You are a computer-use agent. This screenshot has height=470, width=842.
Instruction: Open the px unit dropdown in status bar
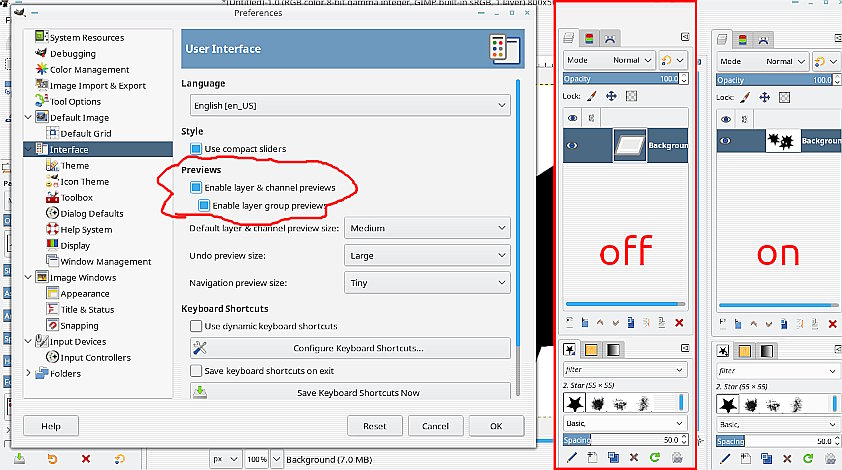(x=226, y=459)
